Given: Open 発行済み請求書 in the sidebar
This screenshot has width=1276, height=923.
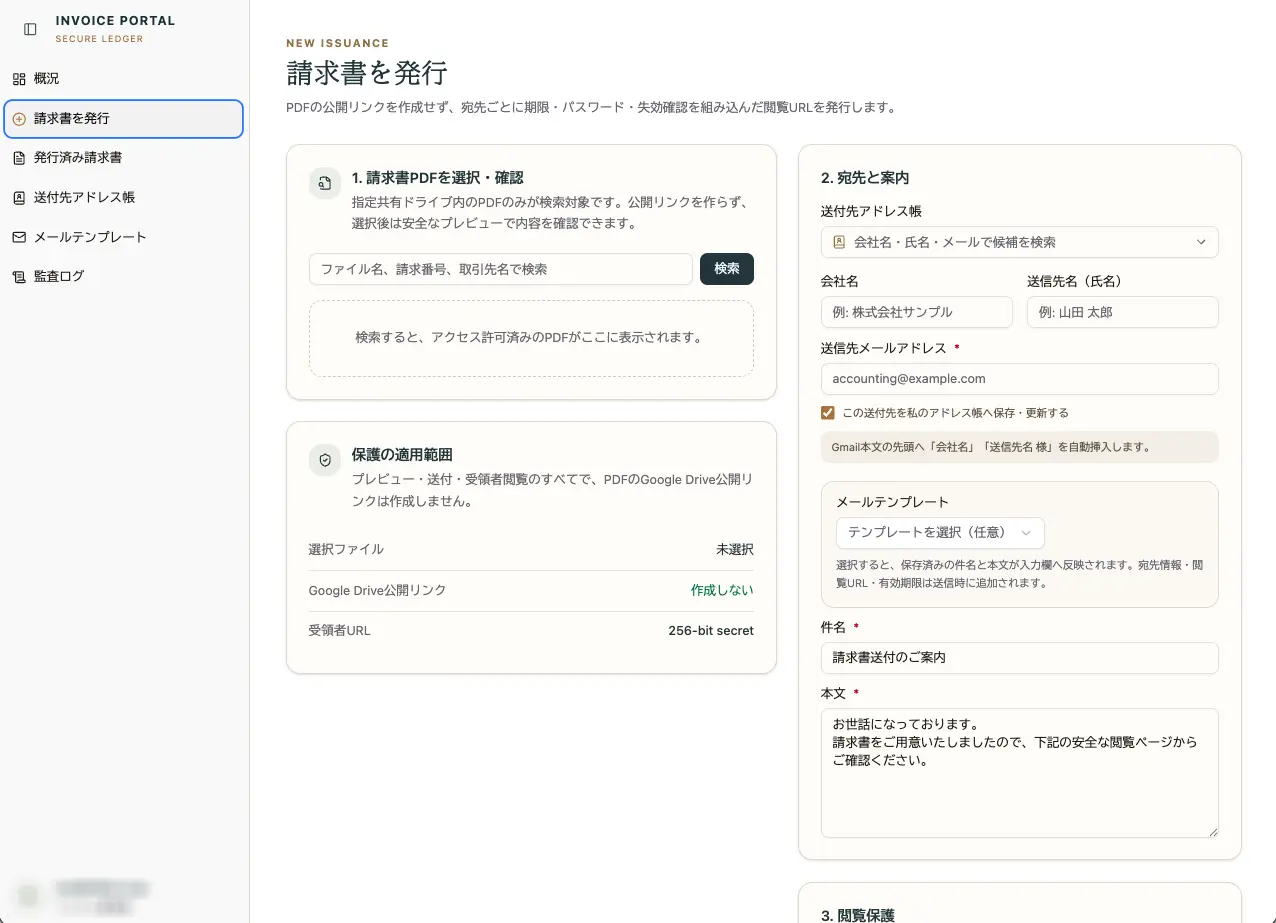Looking at the screenshot, I should (123, 158).
